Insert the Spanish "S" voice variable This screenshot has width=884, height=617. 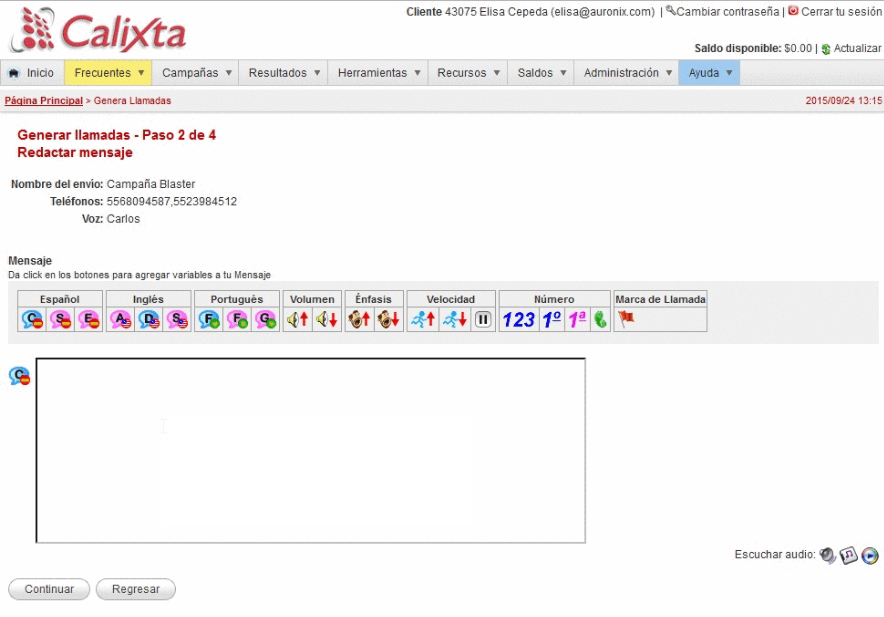tap(58, 320)
